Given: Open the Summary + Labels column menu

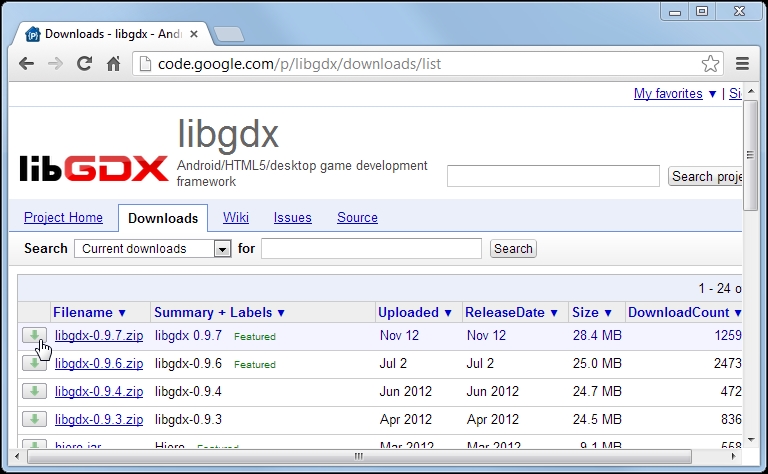Looking at the screenshot, I should coord(281,313).
